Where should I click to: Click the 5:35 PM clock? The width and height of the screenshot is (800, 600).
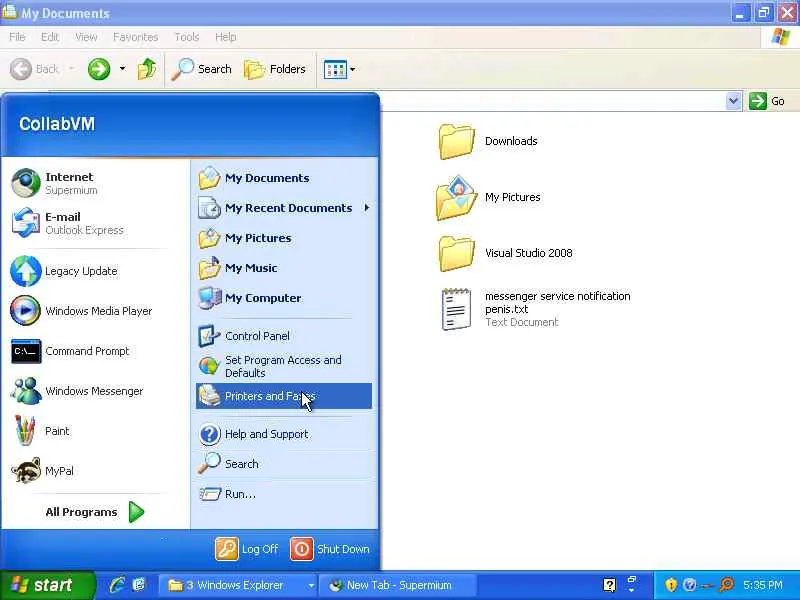(x=763, y=585)
